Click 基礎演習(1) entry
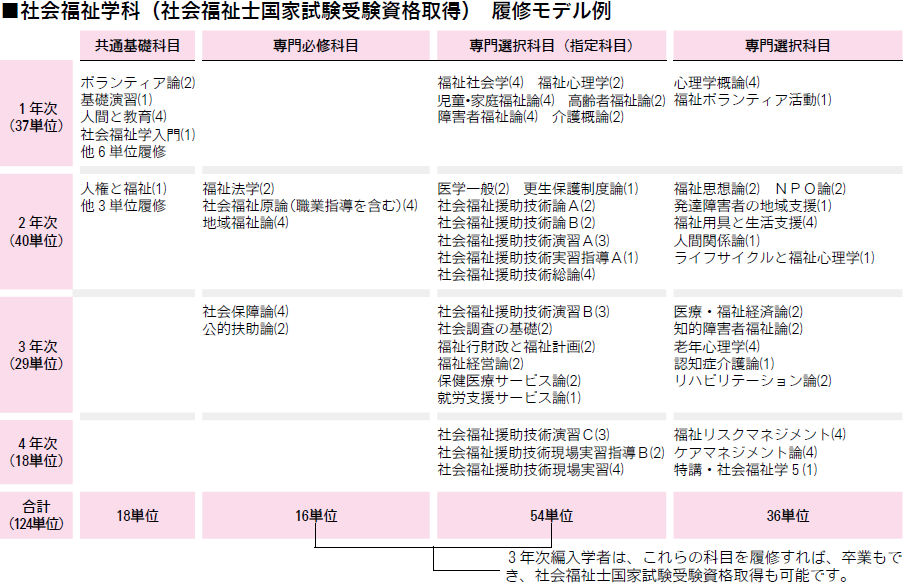Viewport: 903px width, 584px height. pyautogui.click(x=116, y=100)
